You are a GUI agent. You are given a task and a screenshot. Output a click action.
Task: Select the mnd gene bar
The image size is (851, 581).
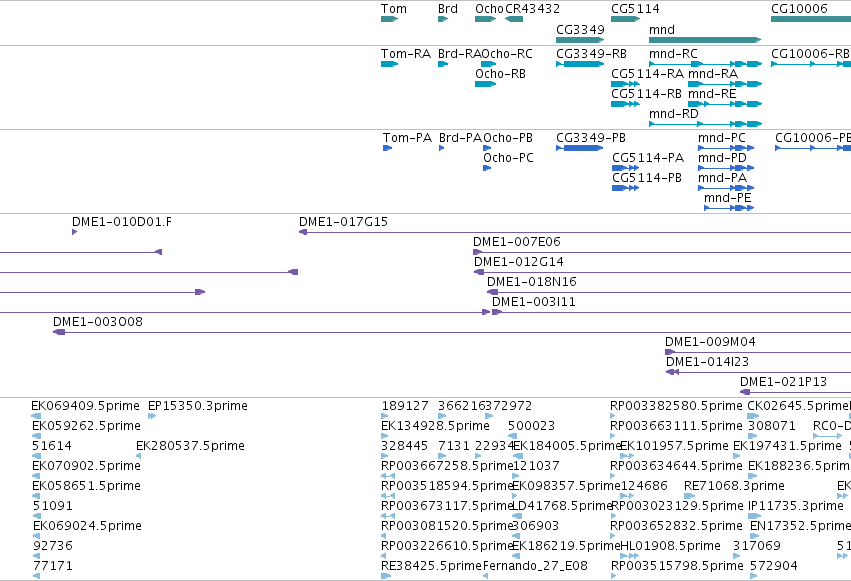tap(705, 40)
